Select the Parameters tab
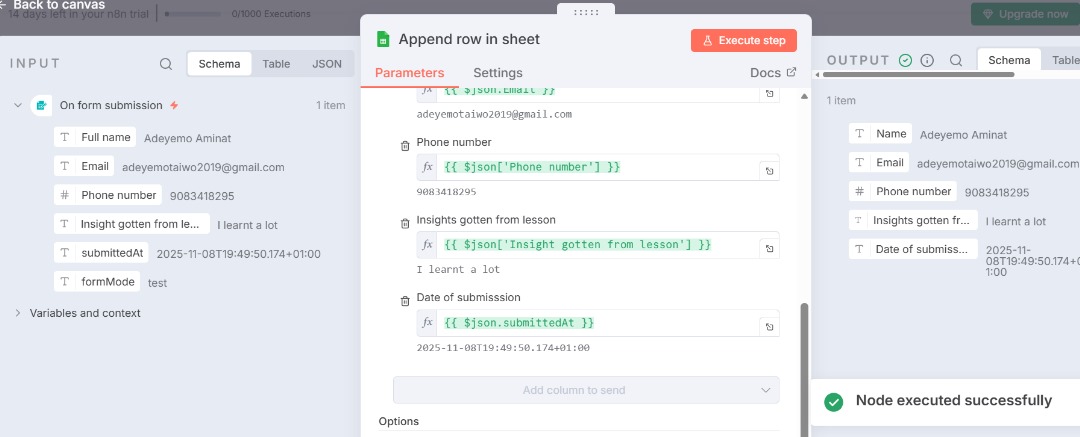This screenshot has height=437, width=1080. click(409, 73)
